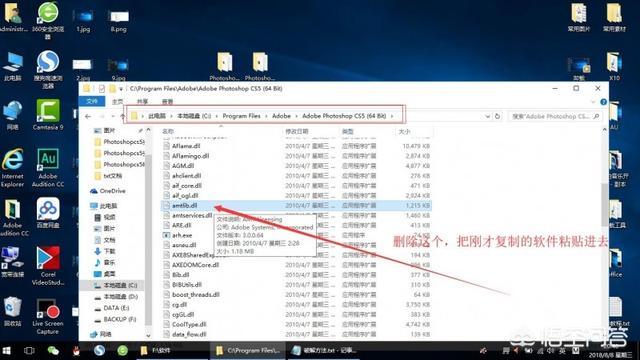The width and height of the screenshot is (640, 360).
Task: Select the 常用图片 desktop folder
Action: point(579,18)
